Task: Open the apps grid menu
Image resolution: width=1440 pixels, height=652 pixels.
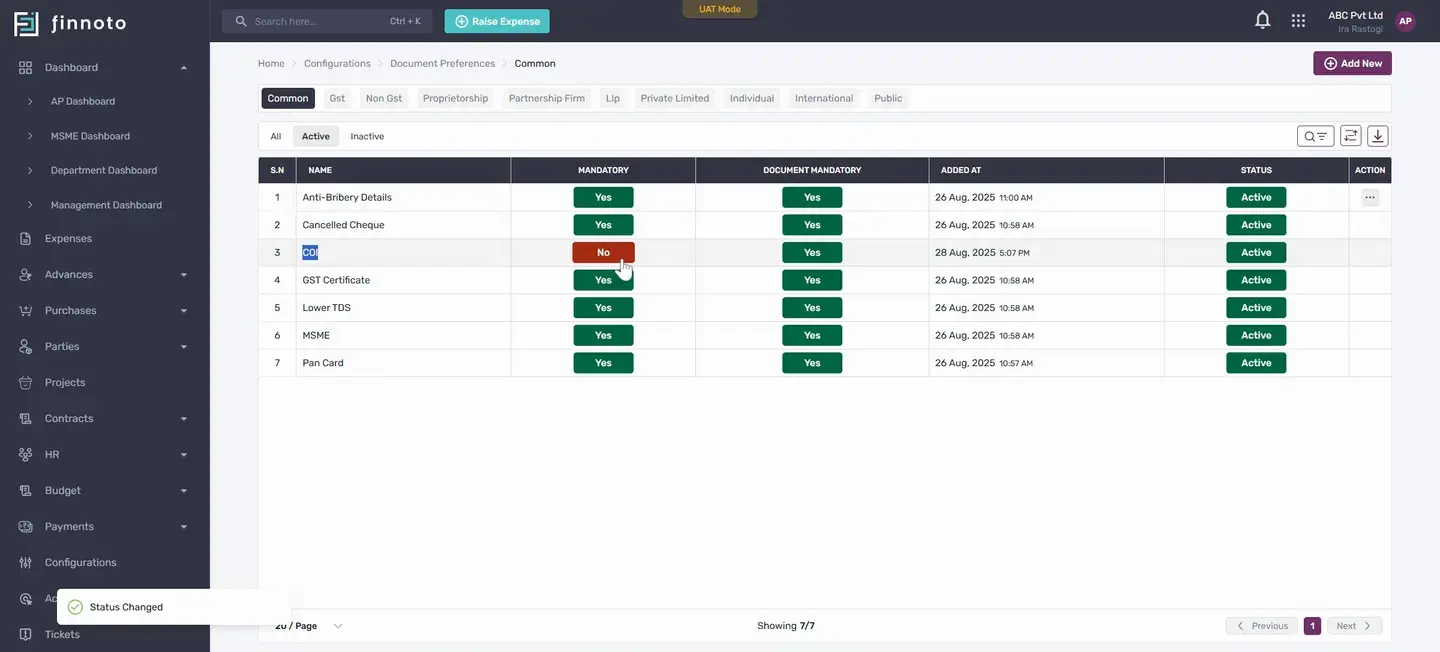Action: coord(1298,20)
